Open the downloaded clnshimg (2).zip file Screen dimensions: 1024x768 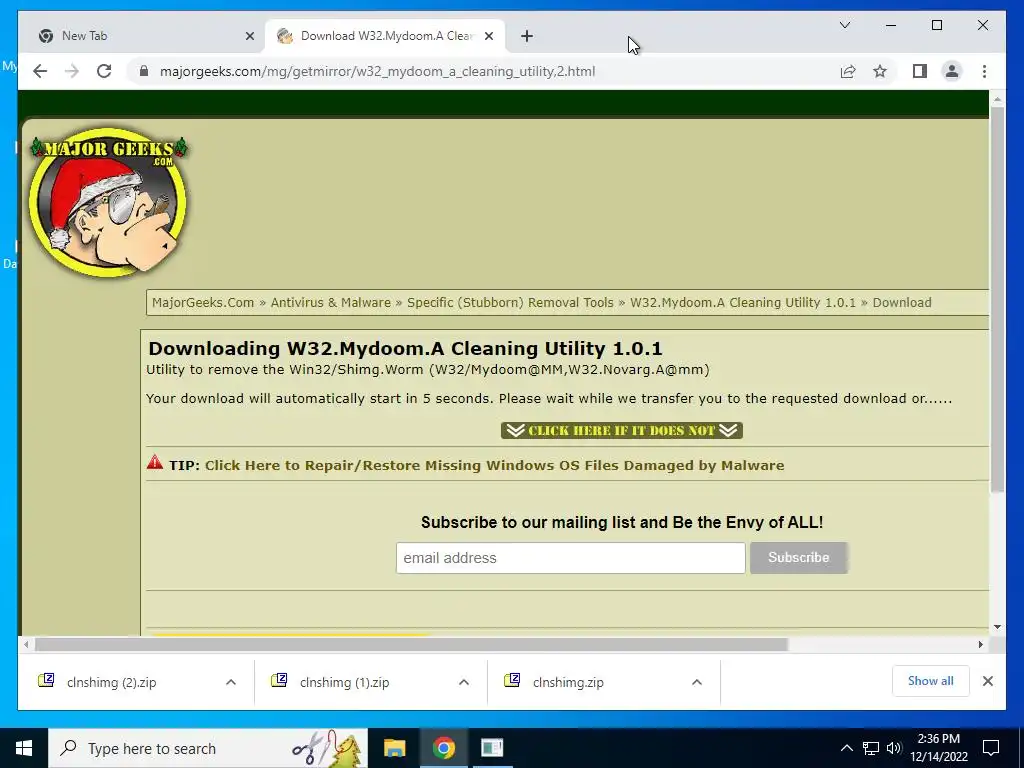point(111,682)
